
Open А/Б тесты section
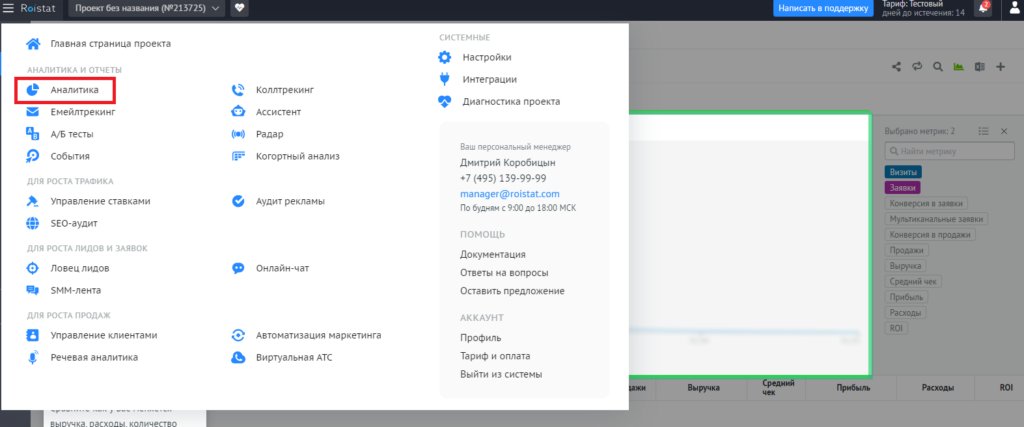tap(72, 134)
